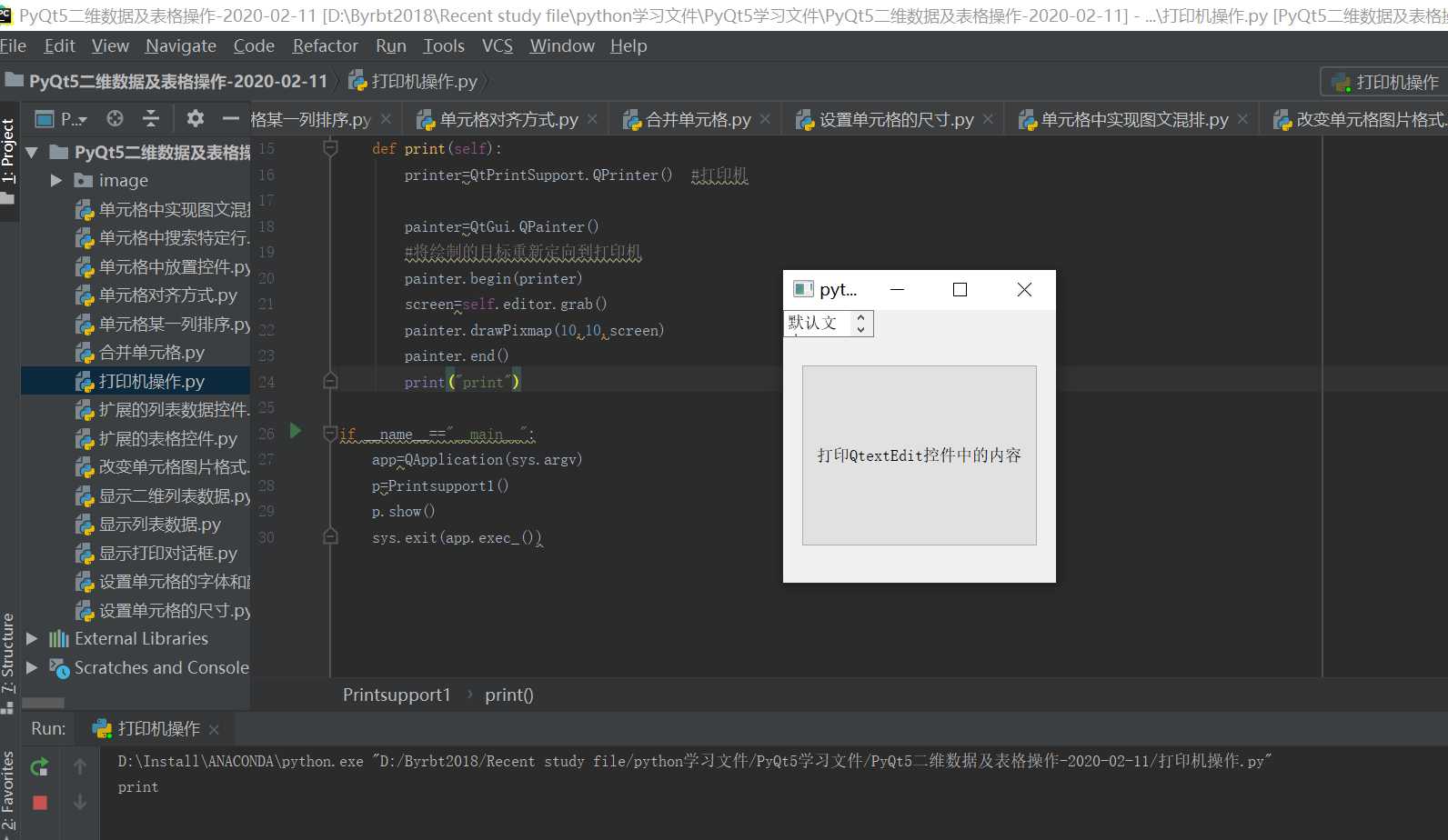Click the locate current file target icon

(115, 118)
